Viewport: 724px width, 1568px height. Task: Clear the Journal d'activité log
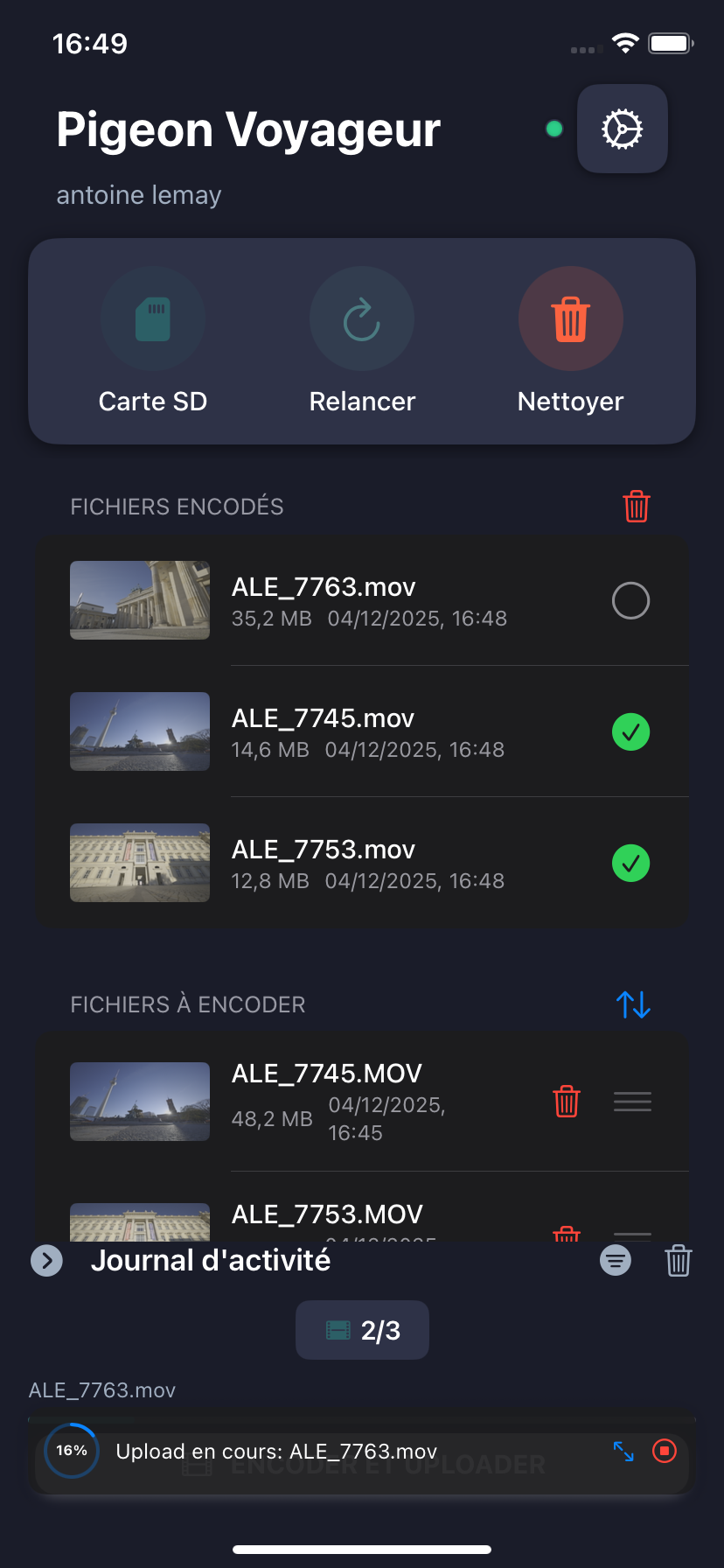pos(678,1261)
